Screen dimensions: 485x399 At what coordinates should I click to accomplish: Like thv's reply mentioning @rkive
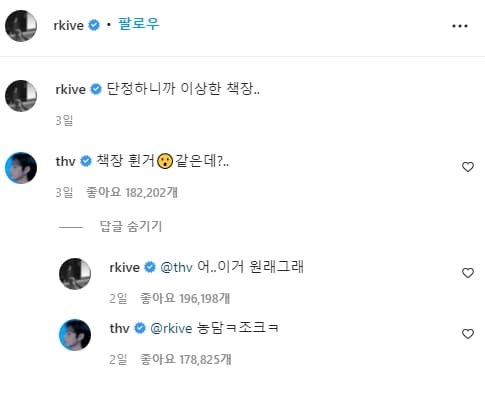(x=468, y=334)
